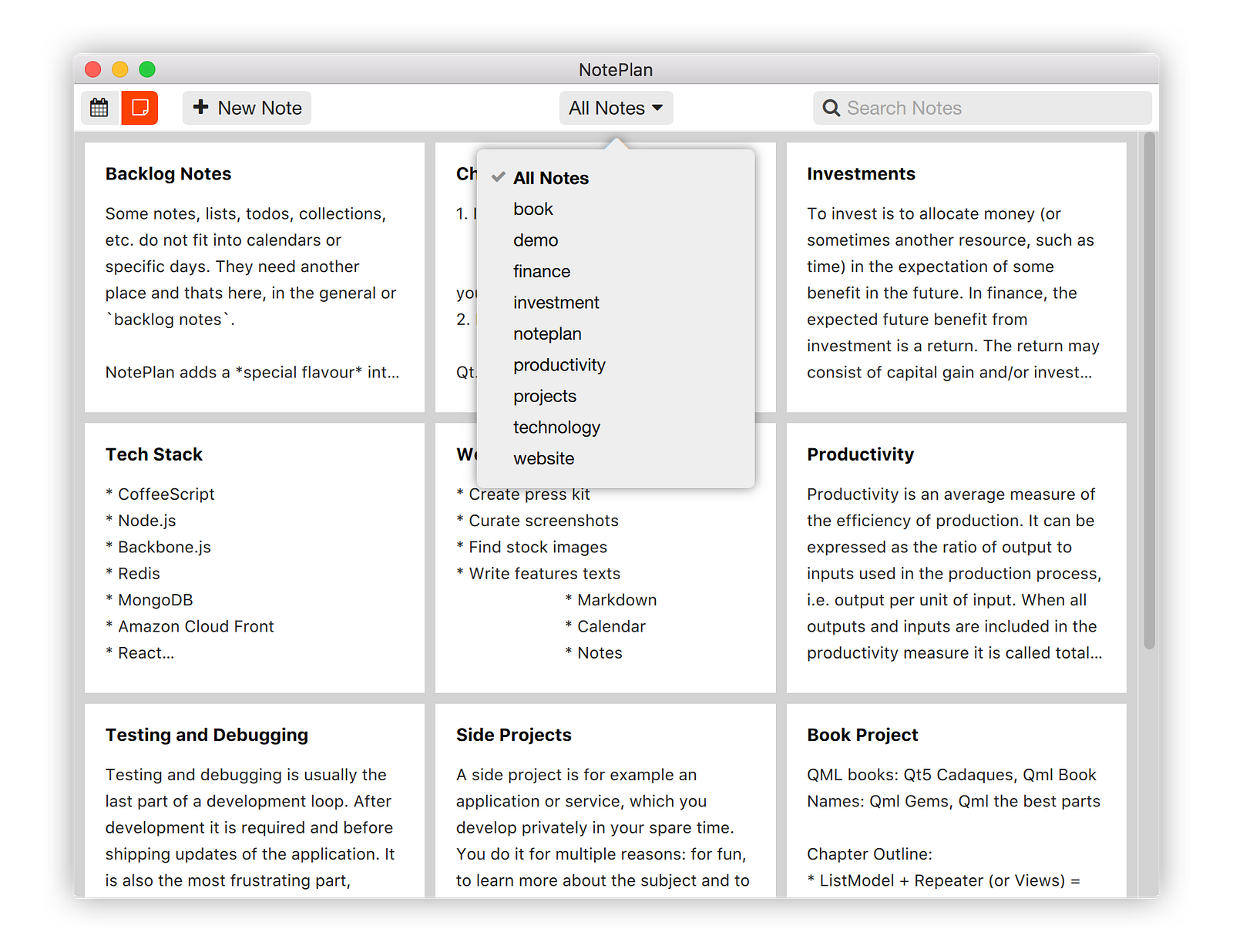Filter notes by the noteplan tag
The width and height of the screenshot is (1233, 952).
[x=616, y=334]
